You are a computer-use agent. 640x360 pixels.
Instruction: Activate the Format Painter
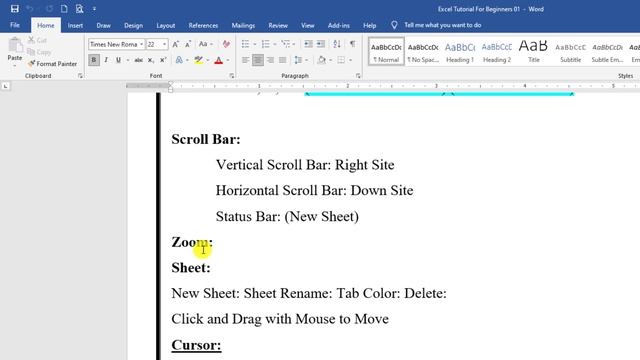click(52, 64)
